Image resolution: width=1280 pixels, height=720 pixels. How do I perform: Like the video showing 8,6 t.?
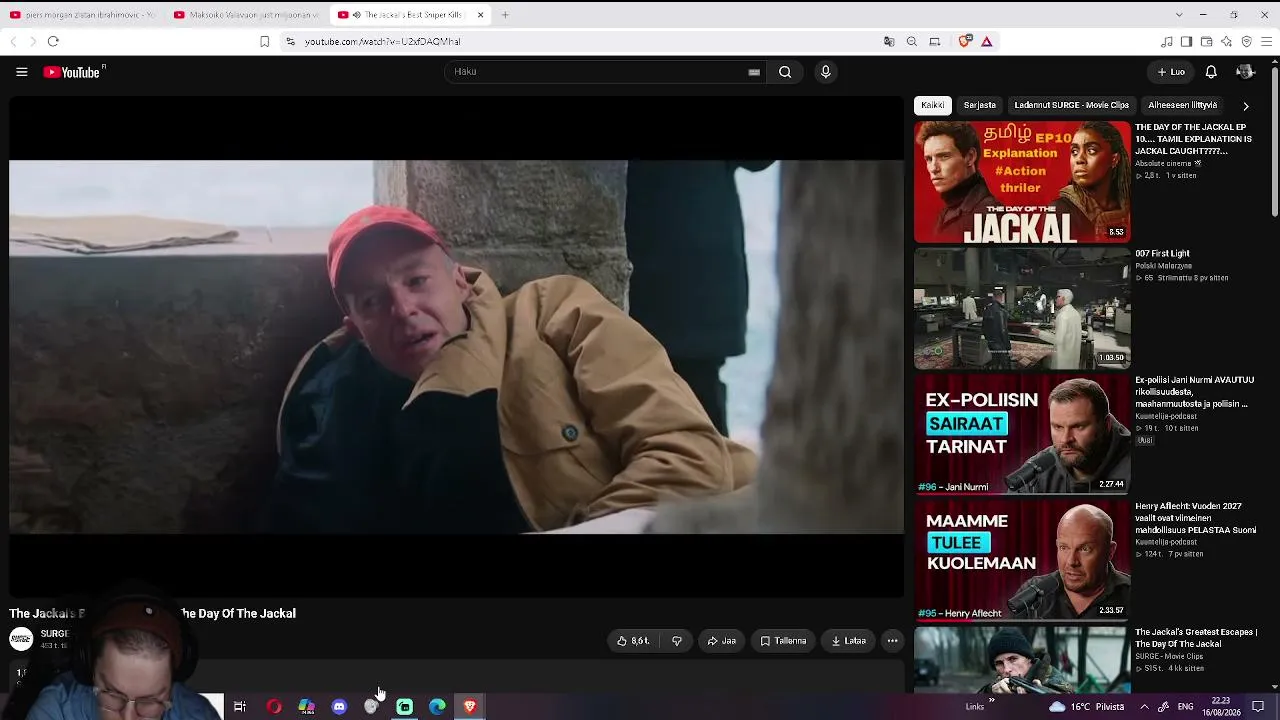[633, 641]
